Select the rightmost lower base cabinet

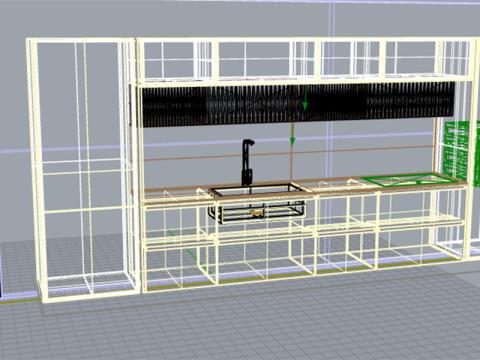point(422,227)
